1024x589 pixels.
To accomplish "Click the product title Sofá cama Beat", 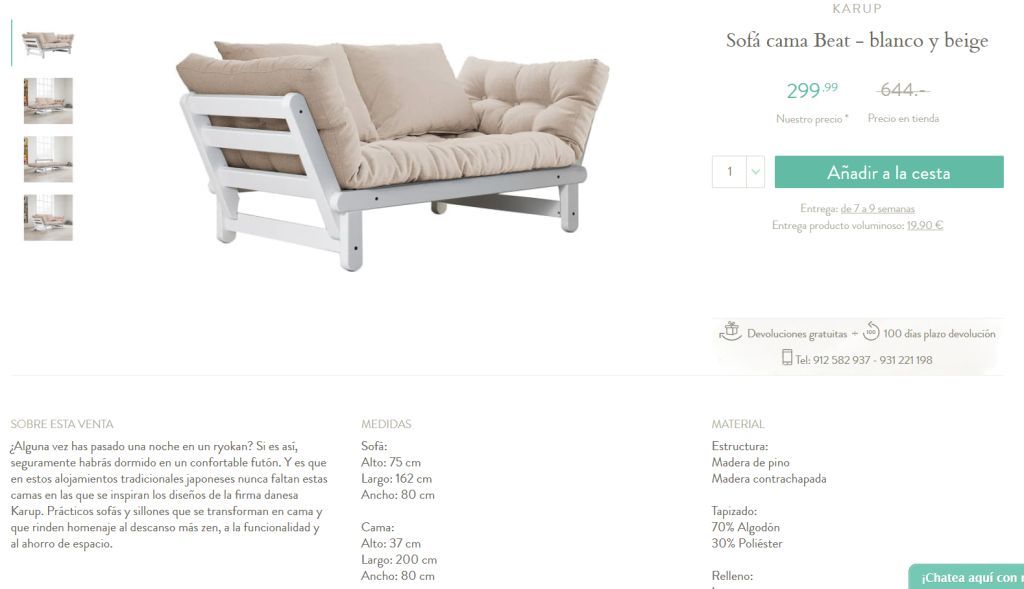I will pos(857,40).
